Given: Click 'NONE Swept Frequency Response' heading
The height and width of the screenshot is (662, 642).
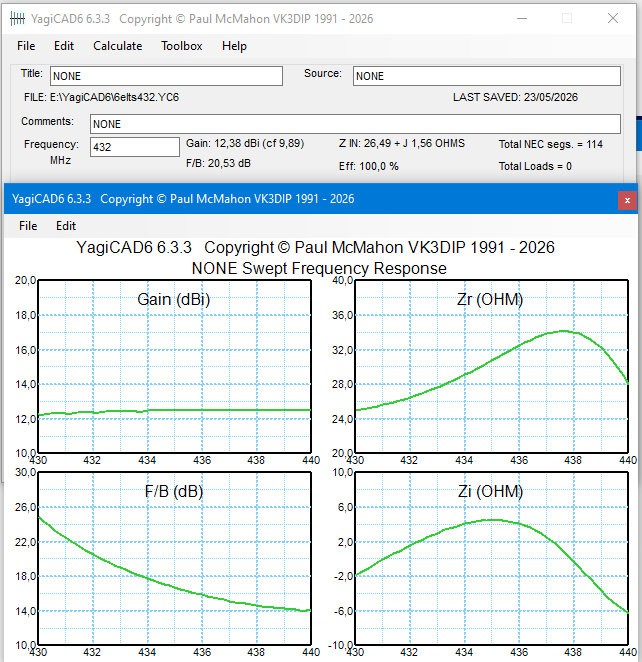Looking at the screenshot, I should point(319,269).
